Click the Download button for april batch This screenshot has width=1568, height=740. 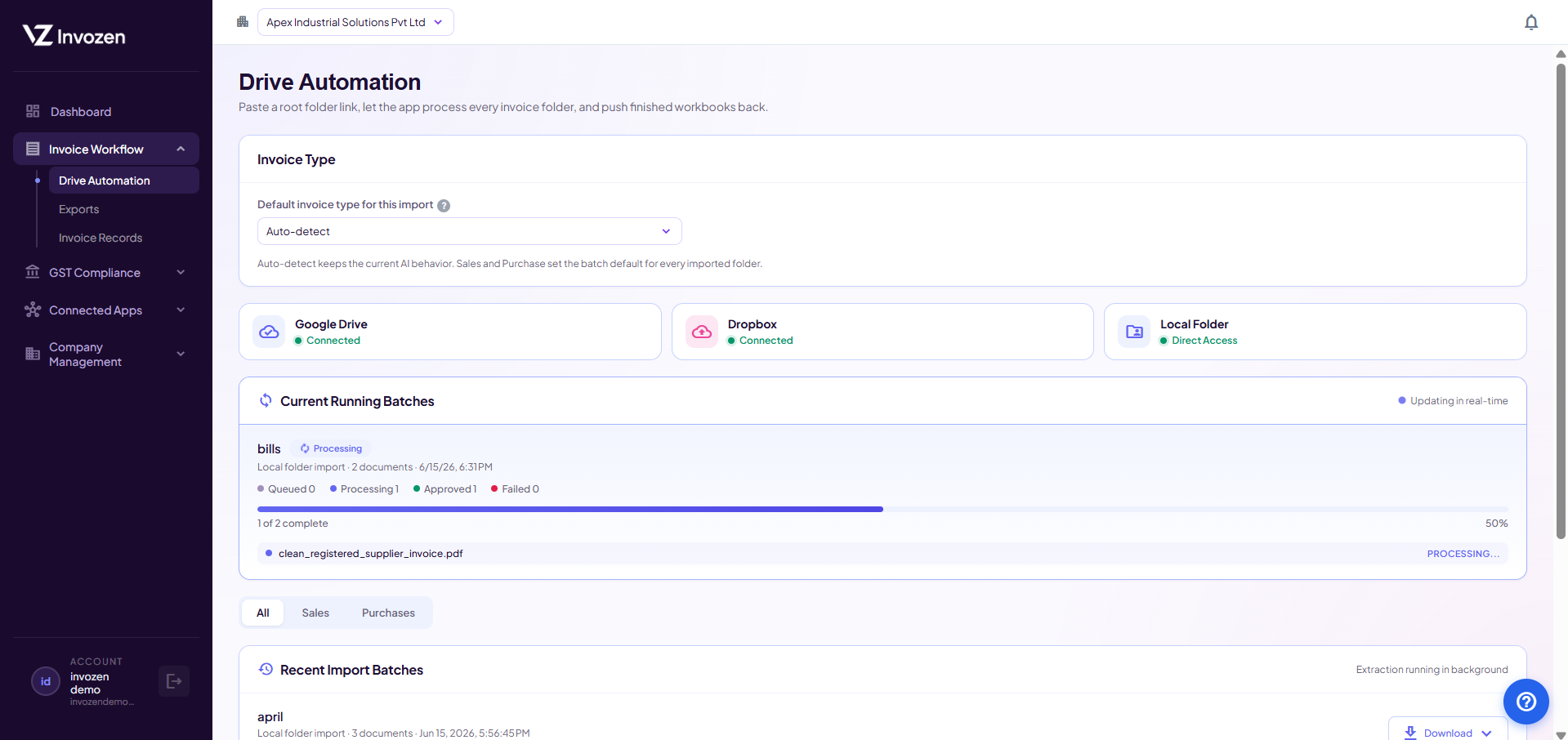pos(1448,730)
